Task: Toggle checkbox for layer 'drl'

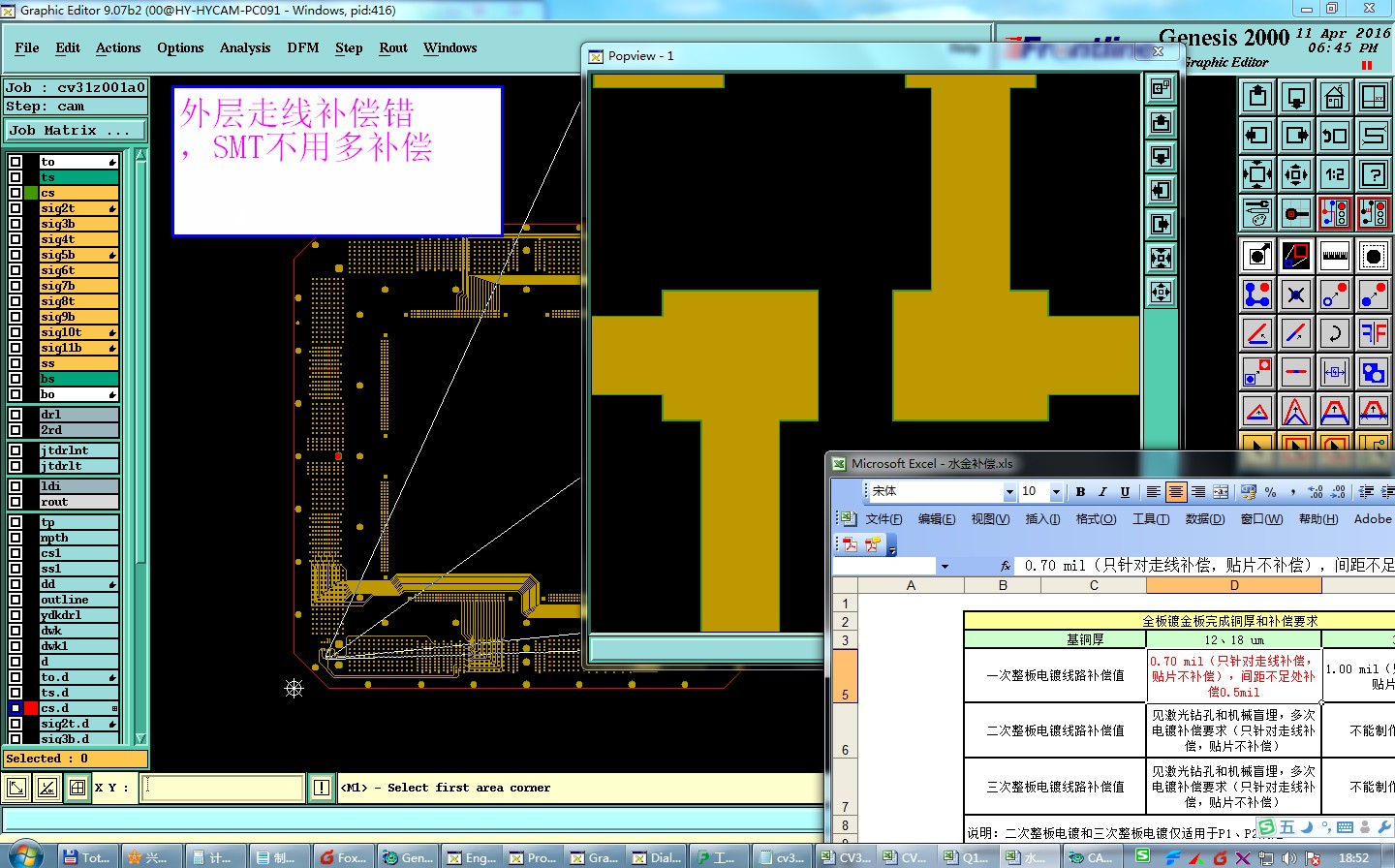Action: click(x=15, y=415)
